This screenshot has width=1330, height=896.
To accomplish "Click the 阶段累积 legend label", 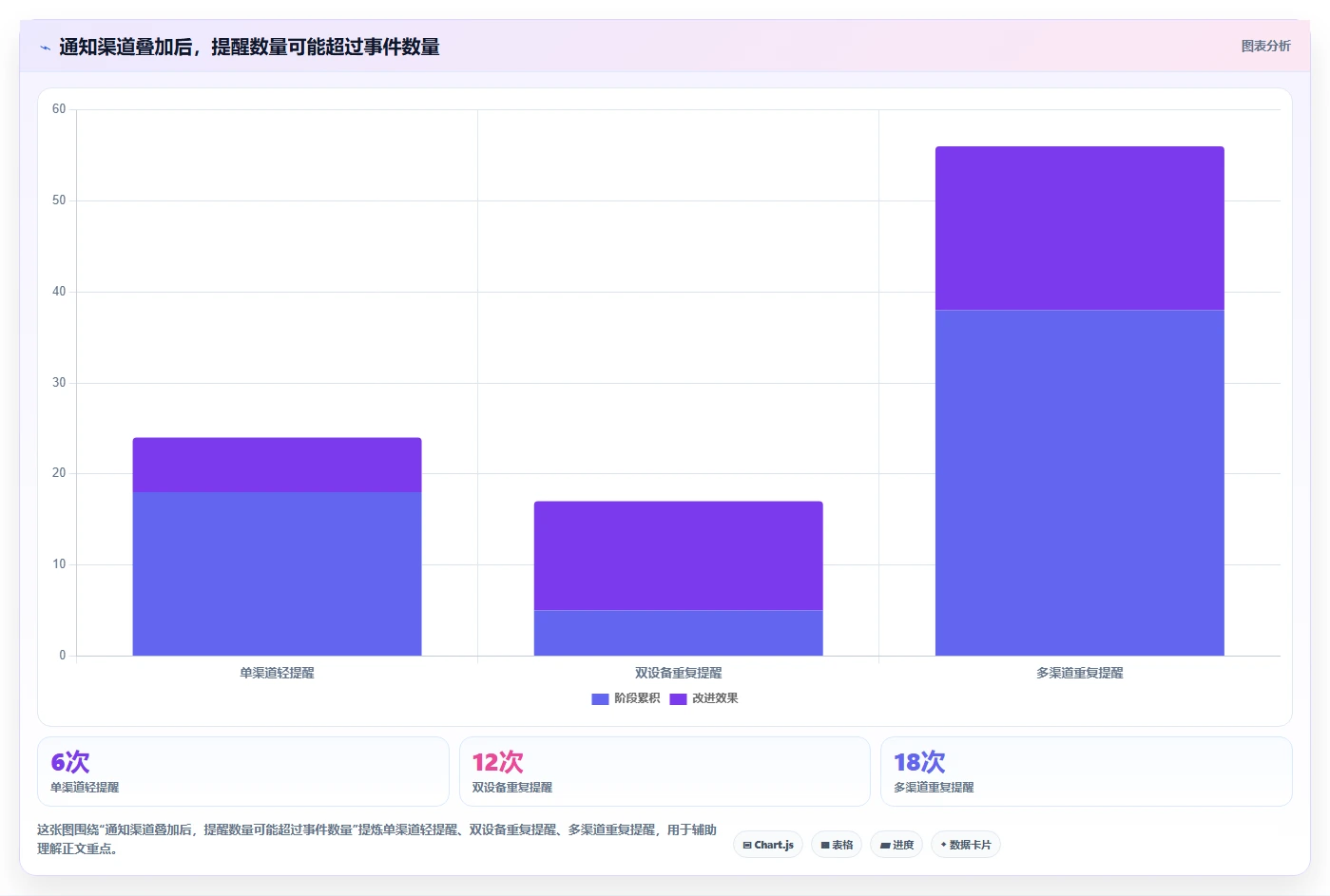I will coord(637,698).
